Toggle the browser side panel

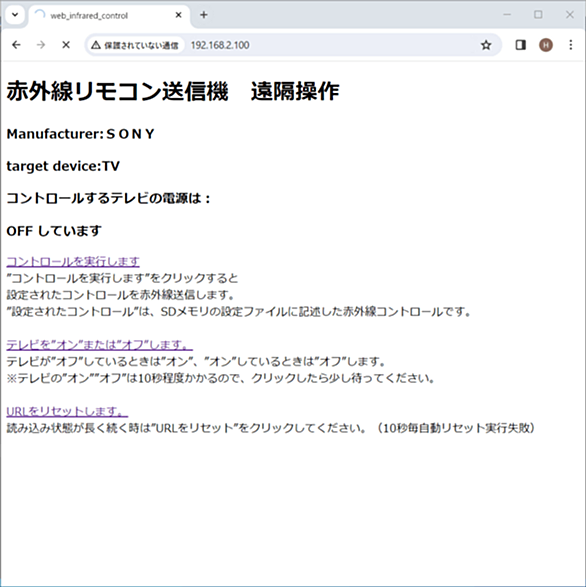point(520,45)
